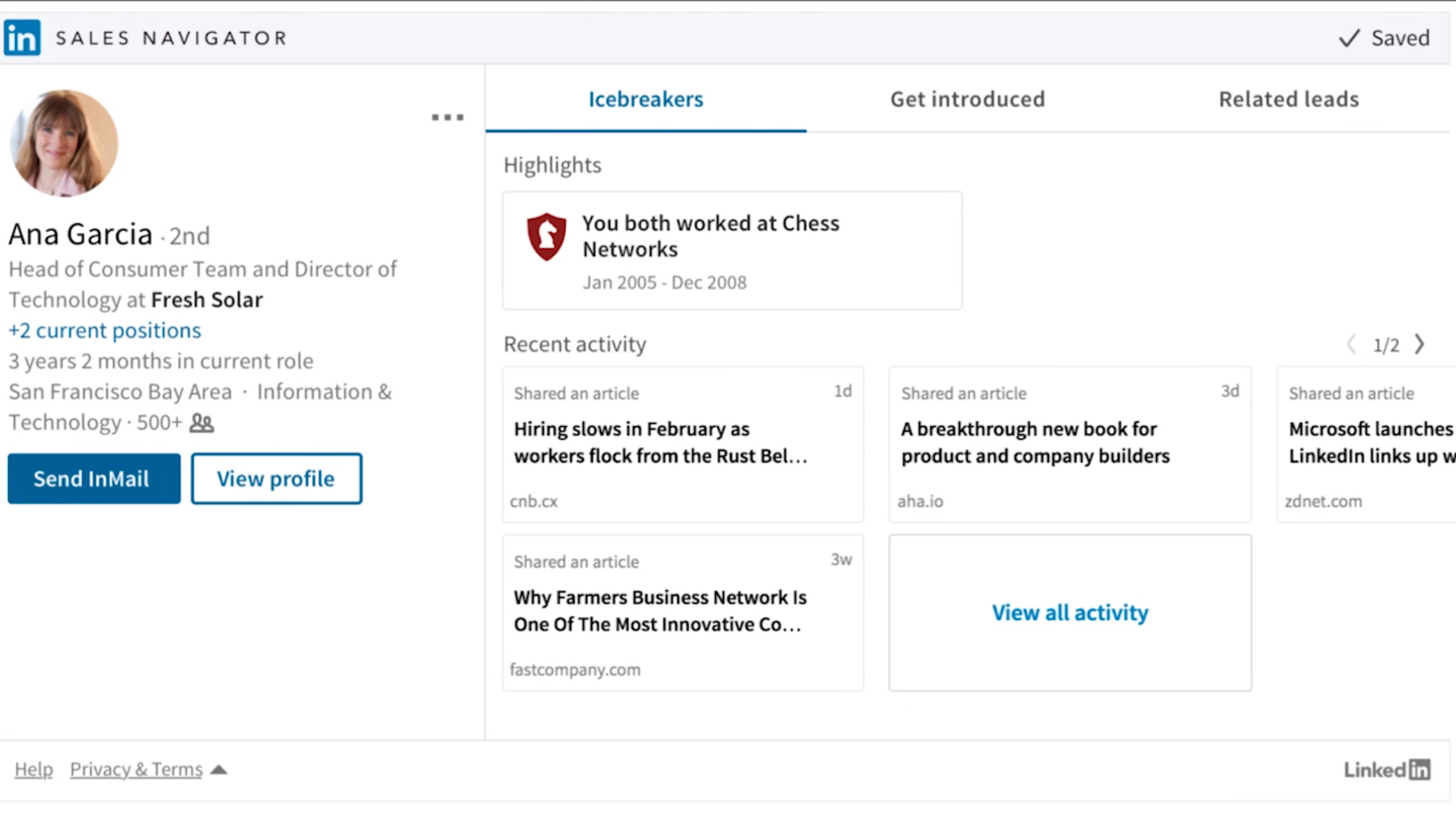The height and width of the screenshot is (818, 1456).
Task: Click the 3 years 2 months role text
Action: 161,361
